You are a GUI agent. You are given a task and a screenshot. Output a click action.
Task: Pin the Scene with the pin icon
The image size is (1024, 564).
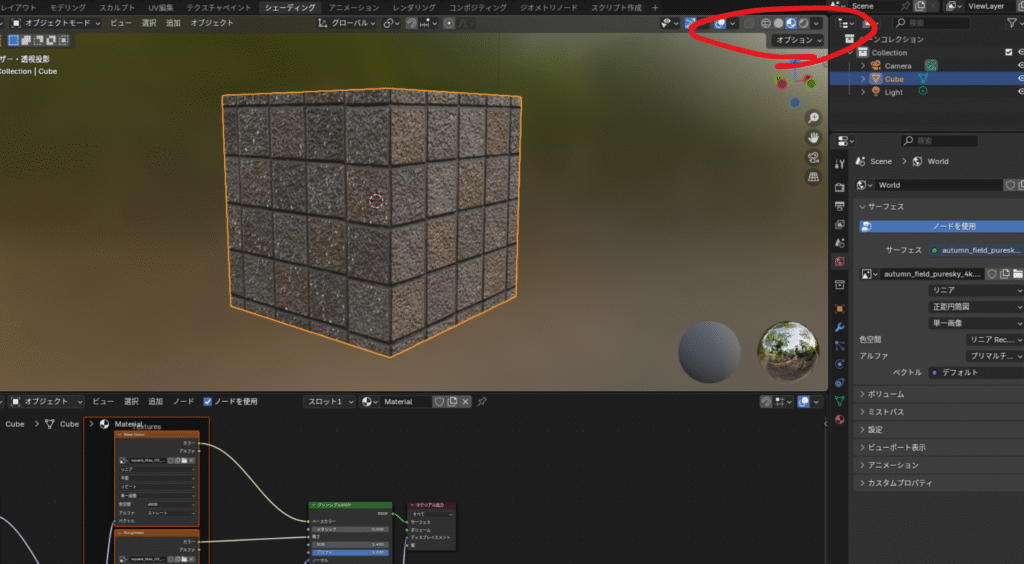(x=905, y=6)
